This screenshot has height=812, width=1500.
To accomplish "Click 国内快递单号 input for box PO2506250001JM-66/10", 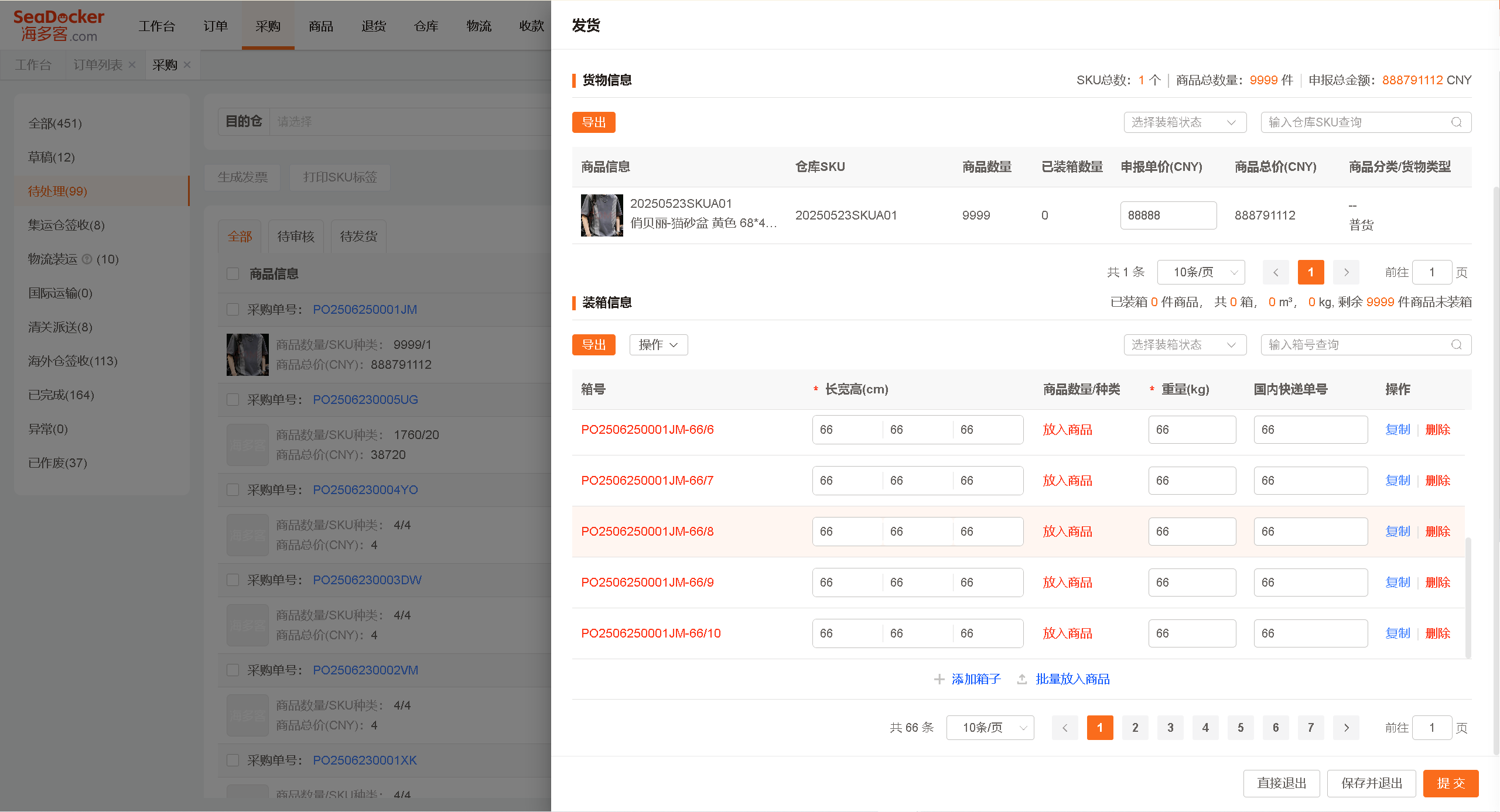I will 1311,633.
